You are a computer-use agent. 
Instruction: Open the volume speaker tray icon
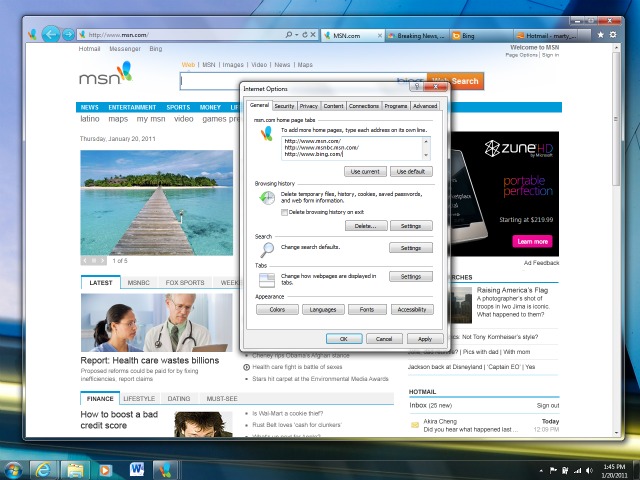[589, 471]
